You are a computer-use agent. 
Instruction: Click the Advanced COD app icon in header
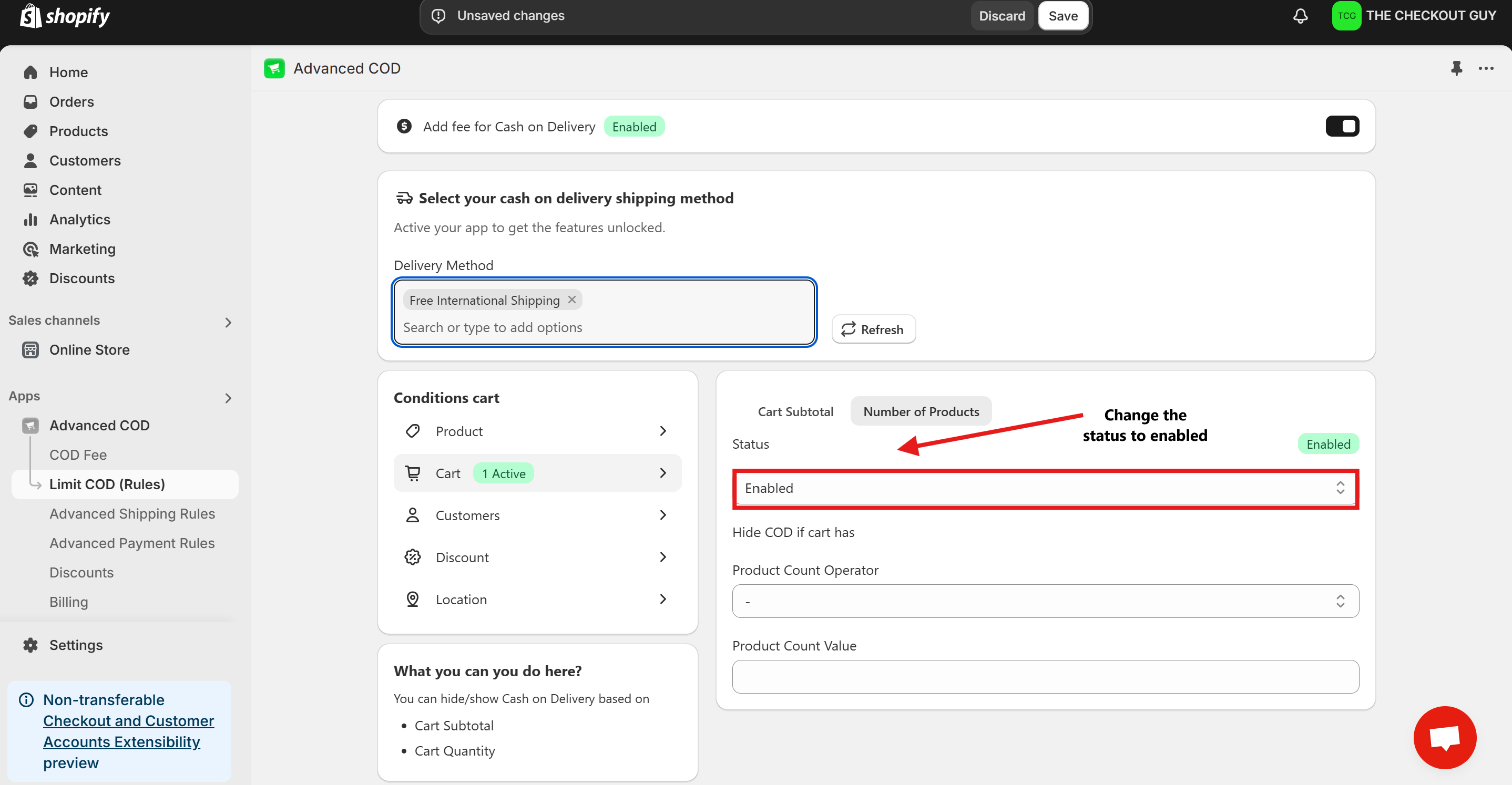pyautogui.click(x=274, y=69)
